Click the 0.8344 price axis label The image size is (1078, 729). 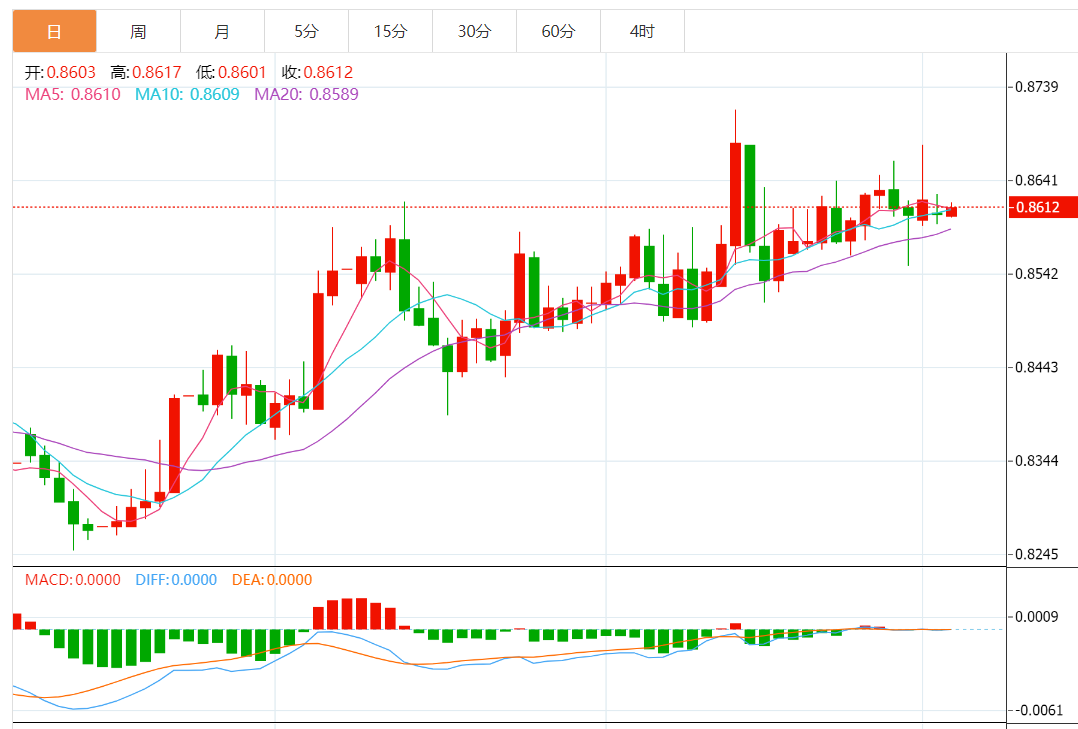coord(1037,461)
